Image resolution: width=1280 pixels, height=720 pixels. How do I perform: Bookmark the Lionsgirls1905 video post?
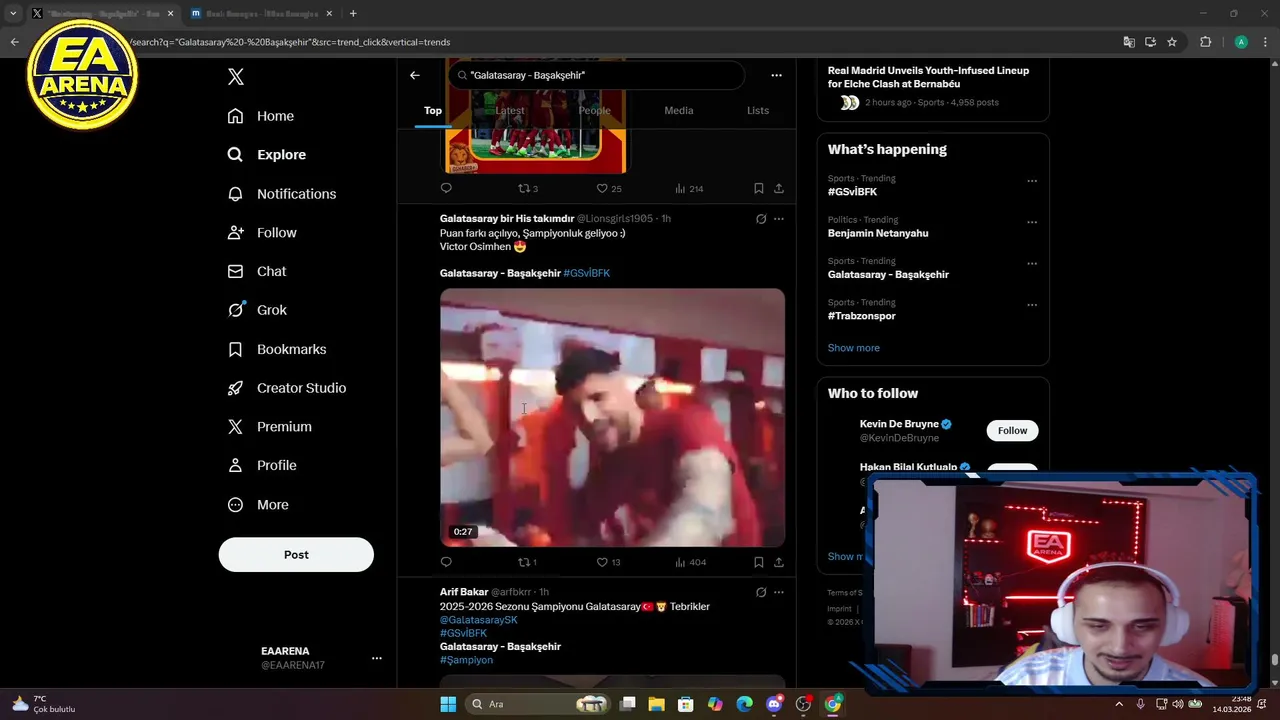tap(759, 562)
